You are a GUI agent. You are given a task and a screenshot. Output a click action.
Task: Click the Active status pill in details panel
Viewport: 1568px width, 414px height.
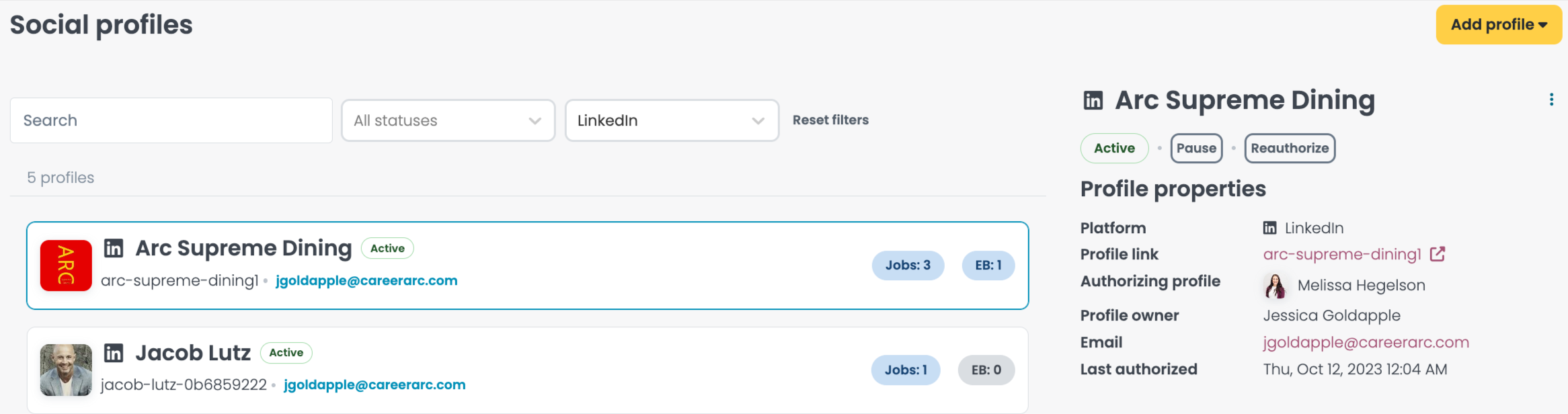1114,148
